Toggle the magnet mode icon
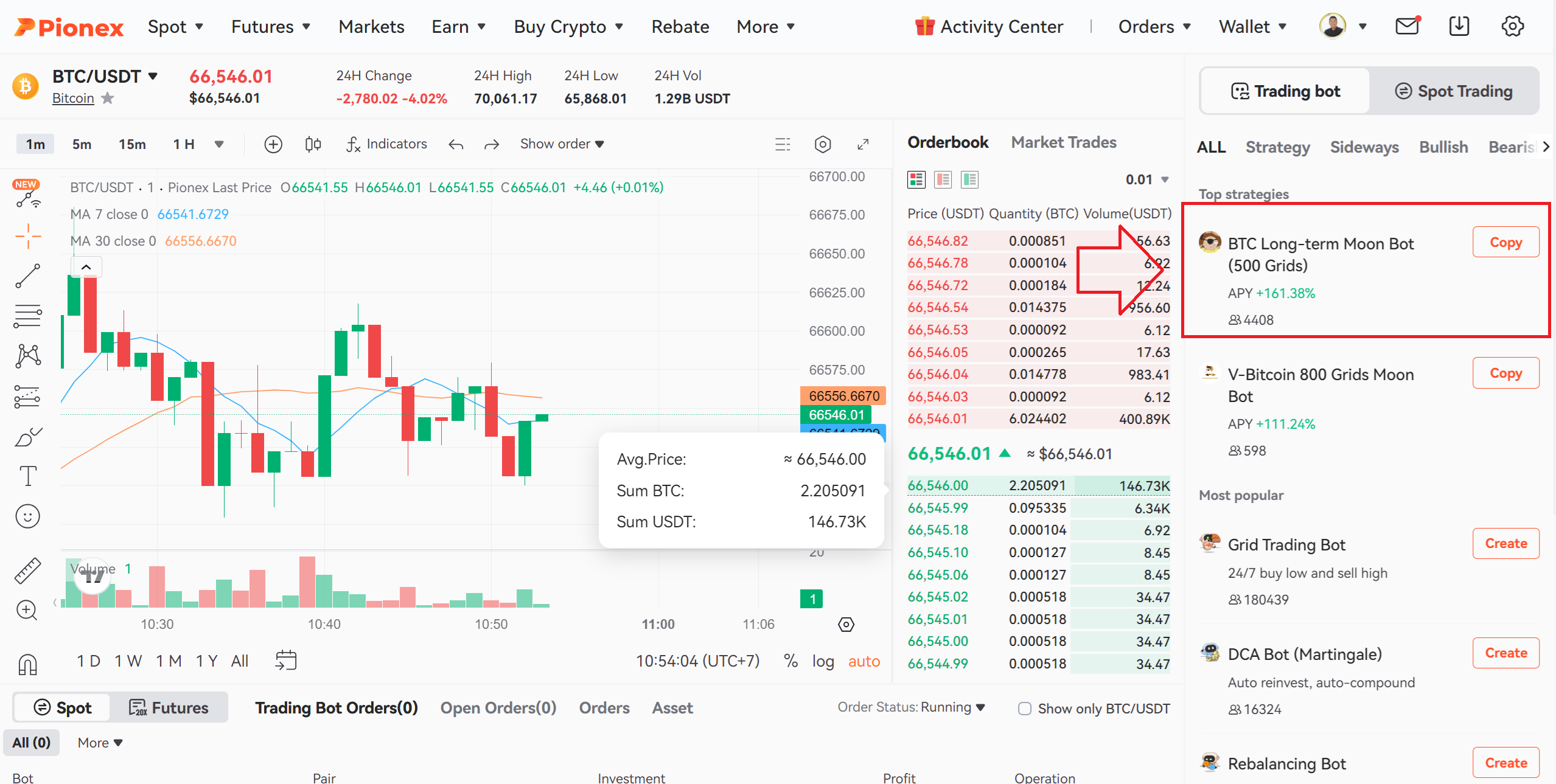The width and height of the screenshot is (1556, 784). pos(27,664)
